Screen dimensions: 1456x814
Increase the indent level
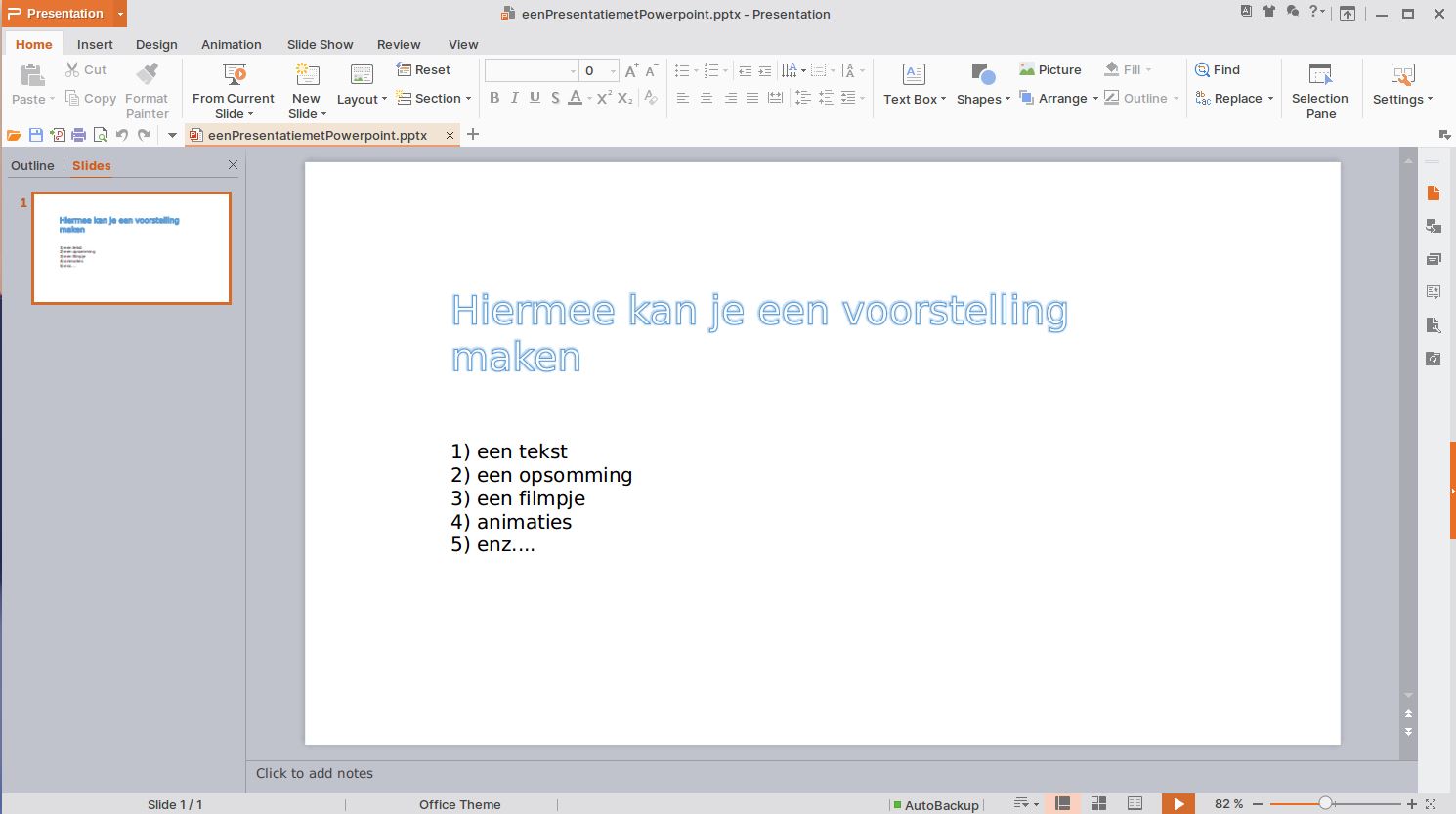coord(765,70)
